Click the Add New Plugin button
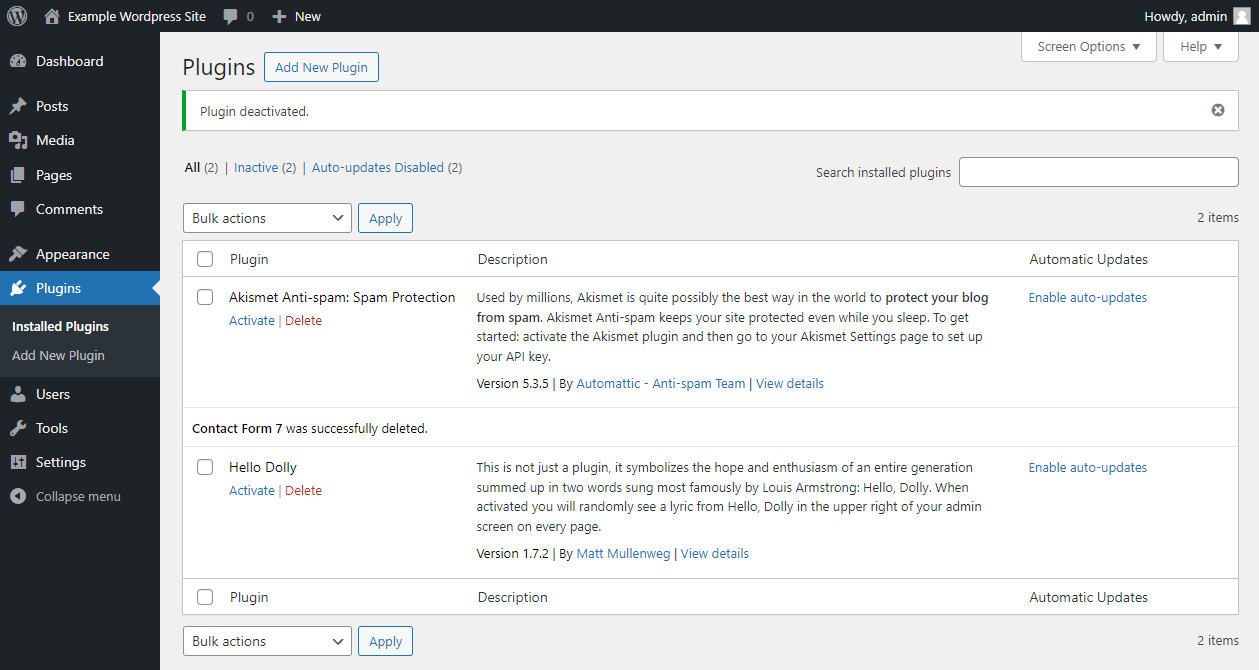Viewport: 1259px width, 670px height. (x=321, y=67)
